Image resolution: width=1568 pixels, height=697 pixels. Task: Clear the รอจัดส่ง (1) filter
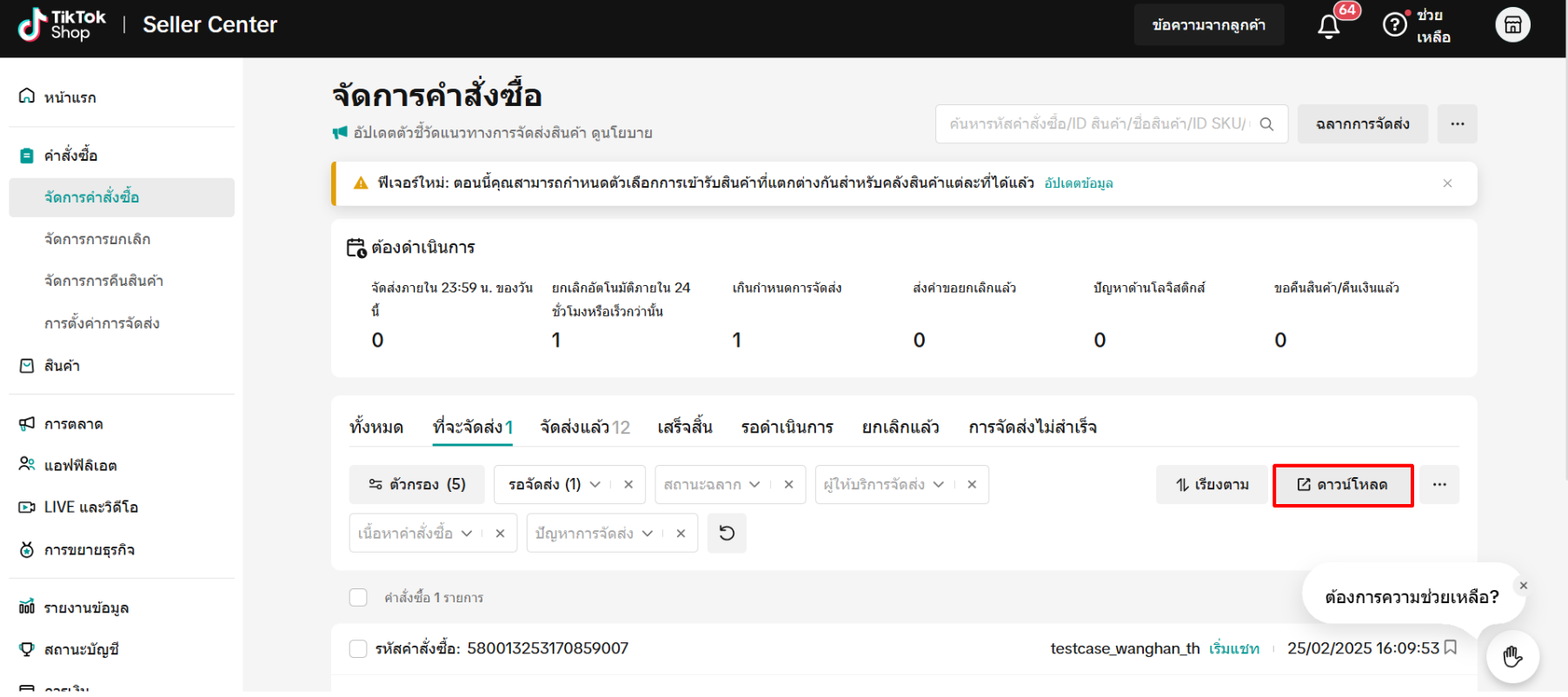628,485
